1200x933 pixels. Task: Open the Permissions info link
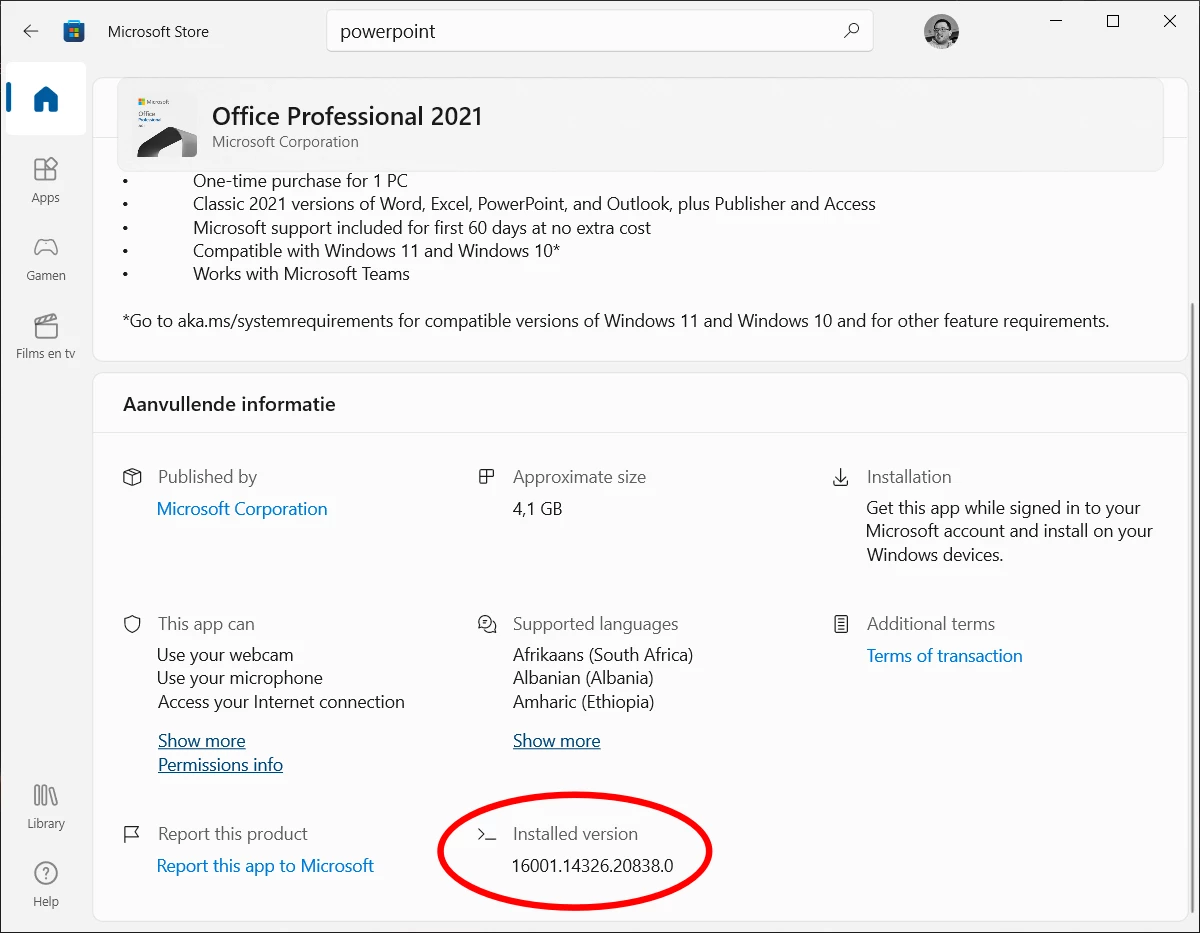[220, 765]
